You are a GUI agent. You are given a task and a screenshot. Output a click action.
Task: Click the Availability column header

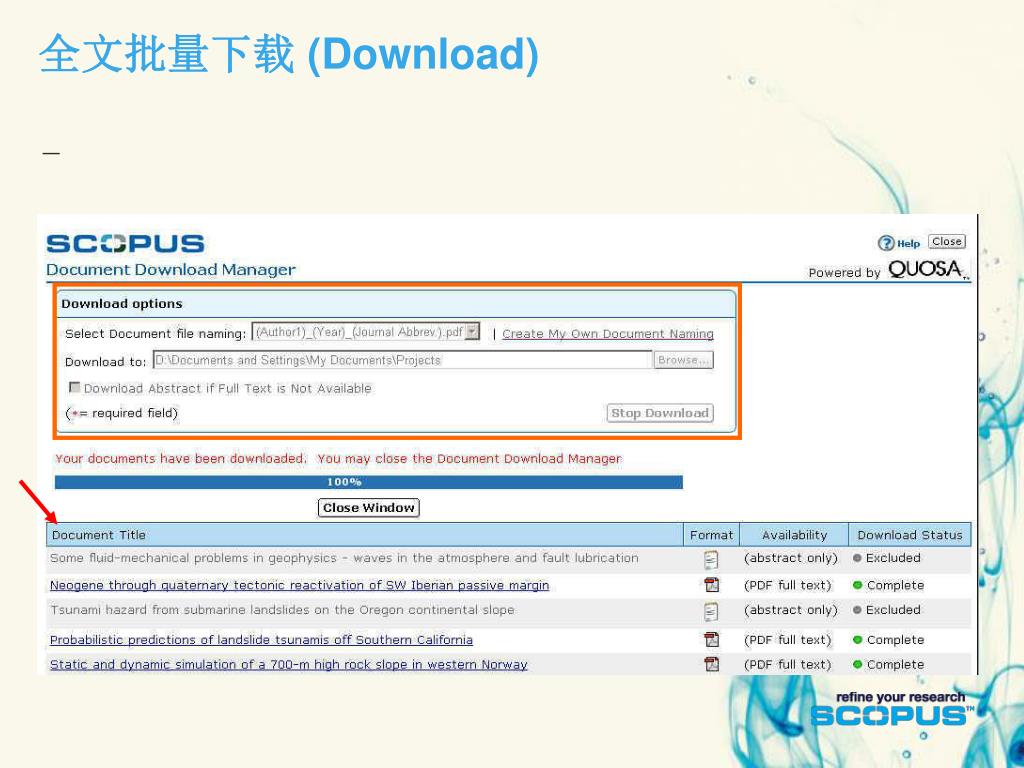click(x=794, y=535)
